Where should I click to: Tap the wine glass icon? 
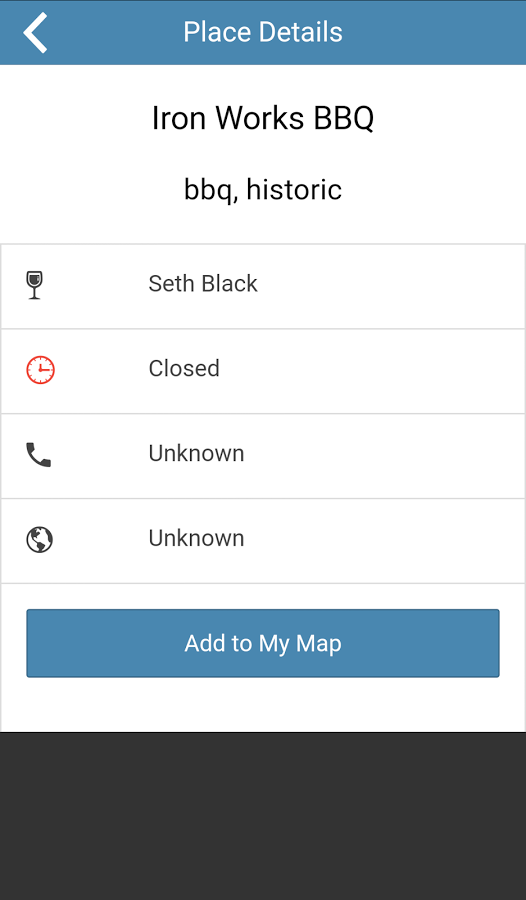pyautogui.click(x=35, y=285)
